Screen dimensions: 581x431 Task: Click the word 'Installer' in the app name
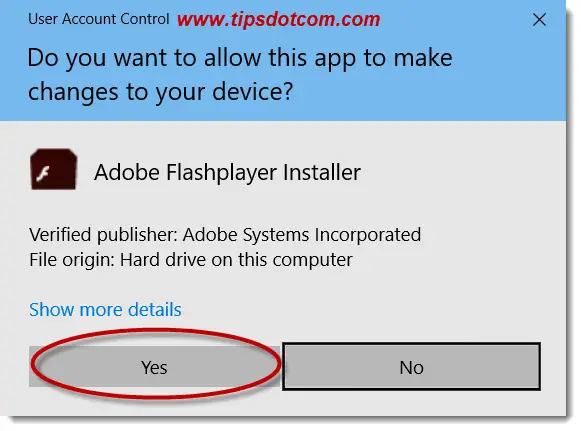click(x=322, y=172)
